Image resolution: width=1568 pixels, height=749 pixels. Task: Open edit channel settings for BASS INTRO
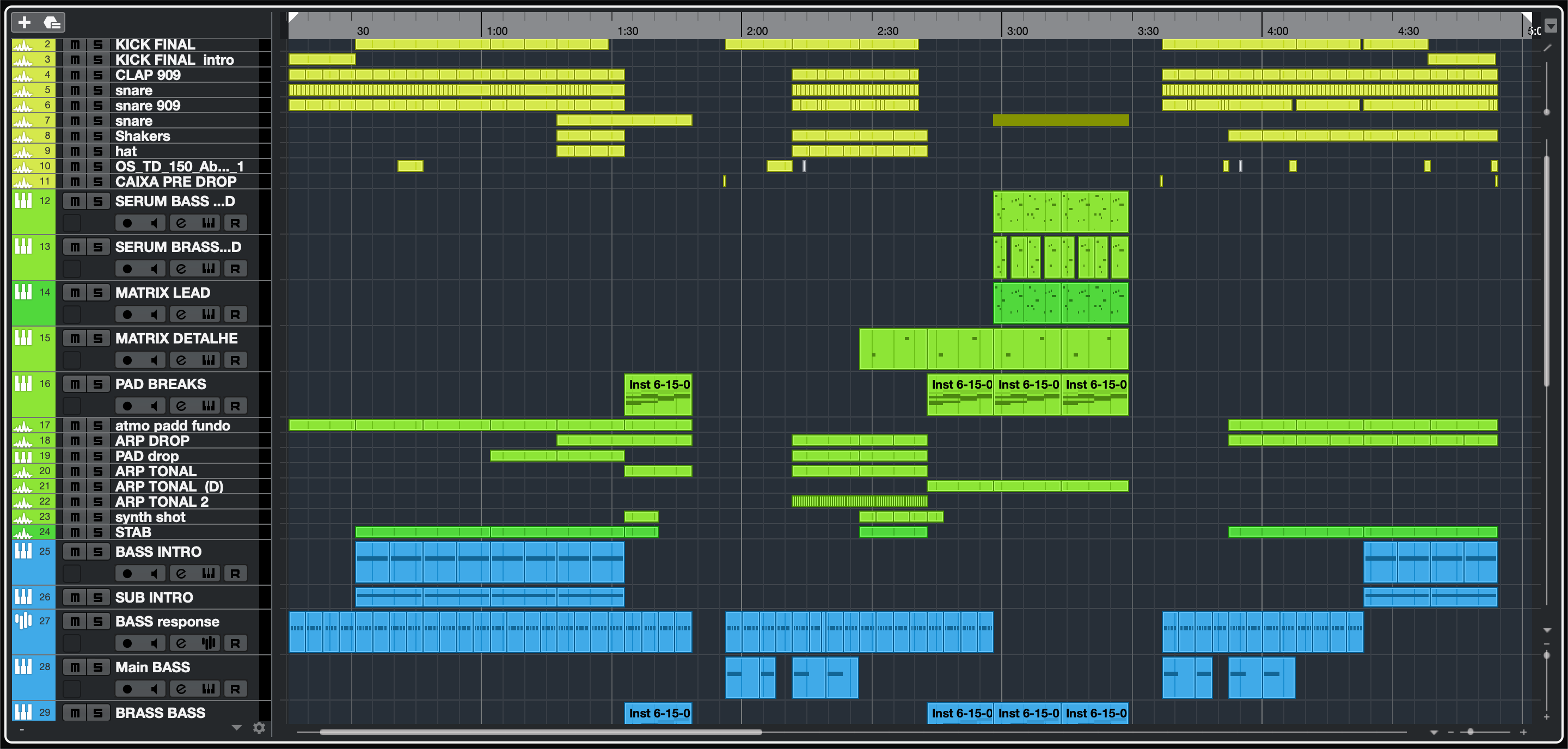pyautogui.click(x=181, y=573)
